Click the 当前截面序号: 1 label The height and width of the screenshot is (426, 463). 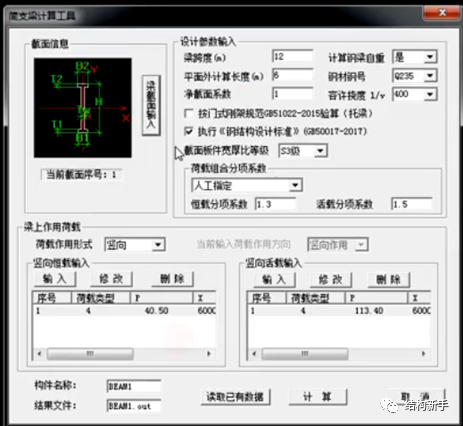tap(81, 174)
